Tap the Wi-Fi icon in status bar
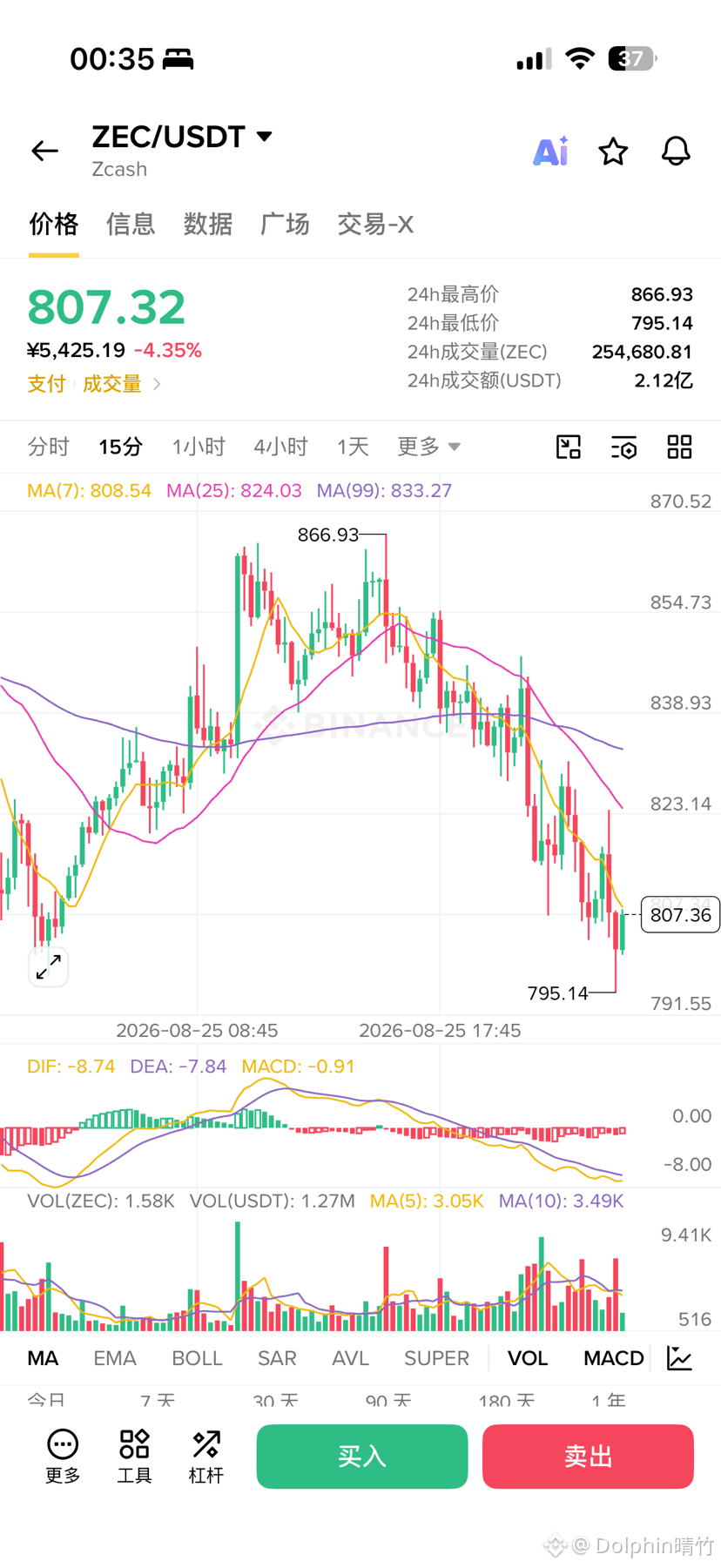Screen dimensions: 721x1568 pyautogui.click(x=580, y=58)
